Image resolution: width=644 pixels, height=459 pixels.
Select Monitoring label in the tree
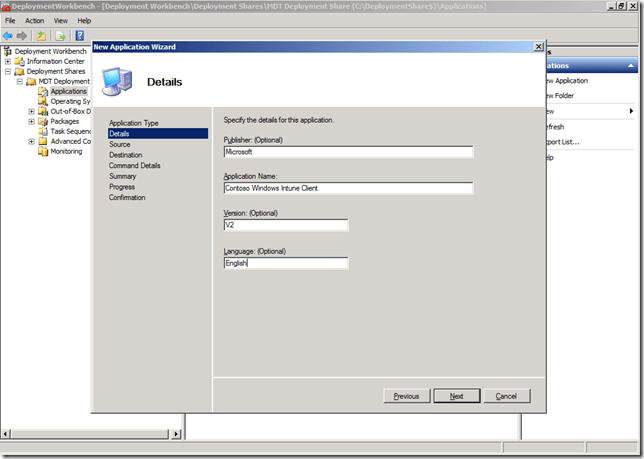[66, 151]
